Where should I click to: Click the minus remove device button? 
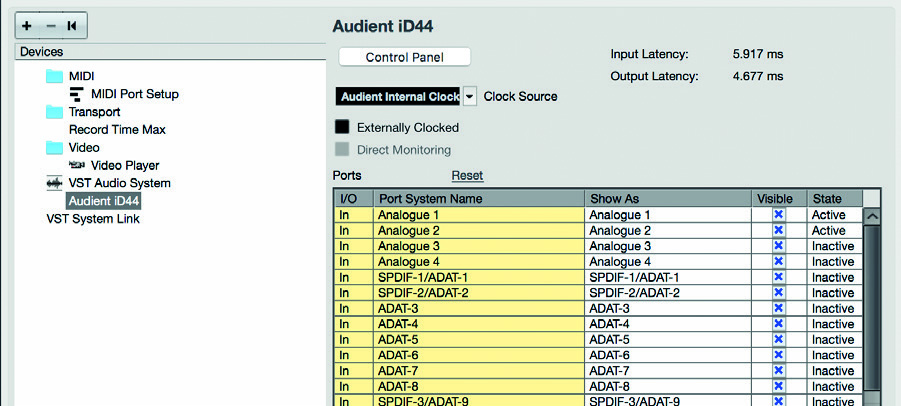tap(51, 26)
